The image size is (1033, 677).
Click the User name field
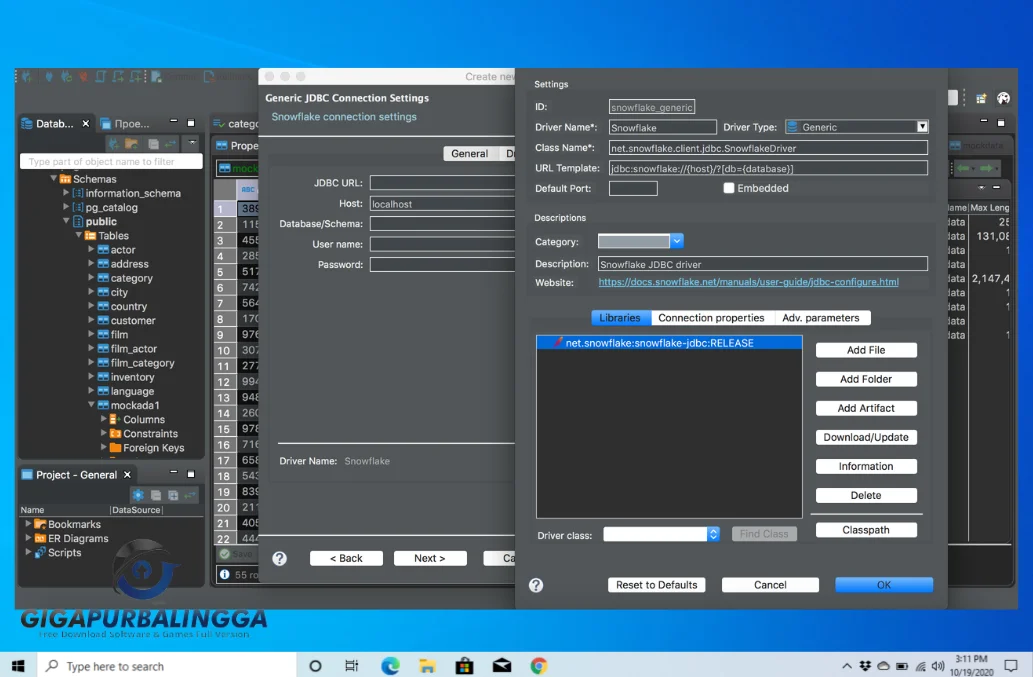pos(442,244)
